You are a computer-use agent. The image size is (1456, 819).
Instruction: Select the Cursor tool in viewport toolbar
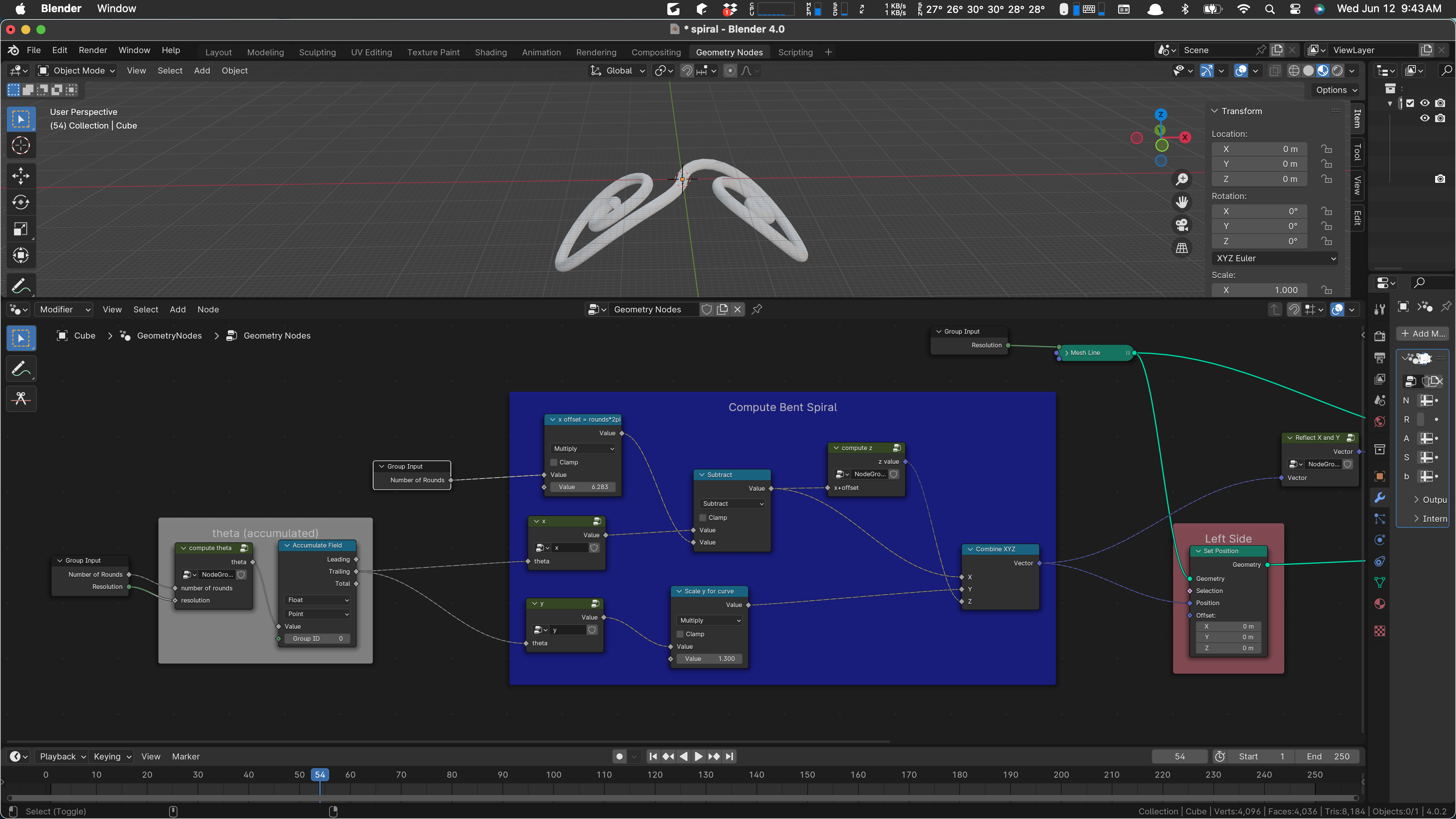tap(21, 146)
